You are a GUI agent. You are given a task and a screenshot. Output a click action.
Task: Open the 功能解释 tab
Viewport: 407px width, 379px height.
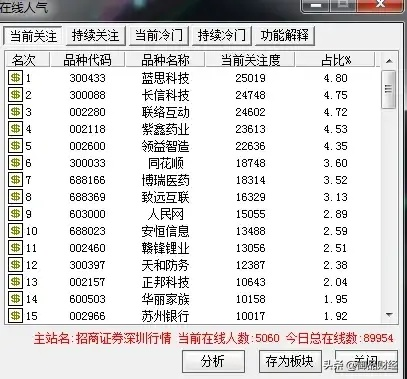[x=285, y=35]
